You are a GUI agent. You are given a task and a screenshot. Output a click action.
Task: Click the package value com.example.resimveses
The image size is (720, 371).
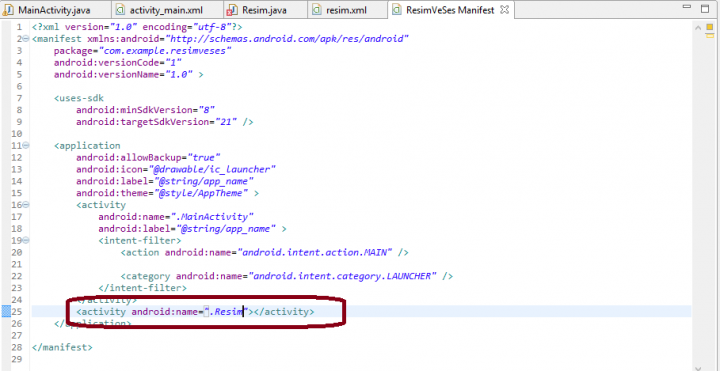point(164,51)
